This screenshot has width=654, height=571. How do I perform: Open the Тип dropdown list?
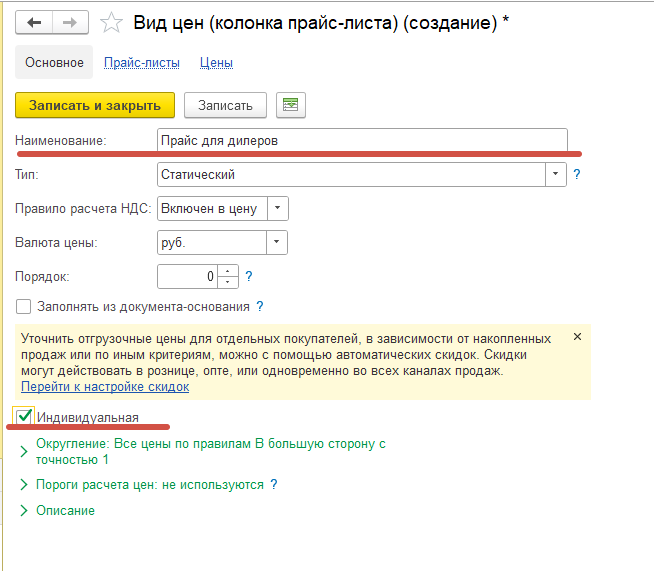point(556,174)
